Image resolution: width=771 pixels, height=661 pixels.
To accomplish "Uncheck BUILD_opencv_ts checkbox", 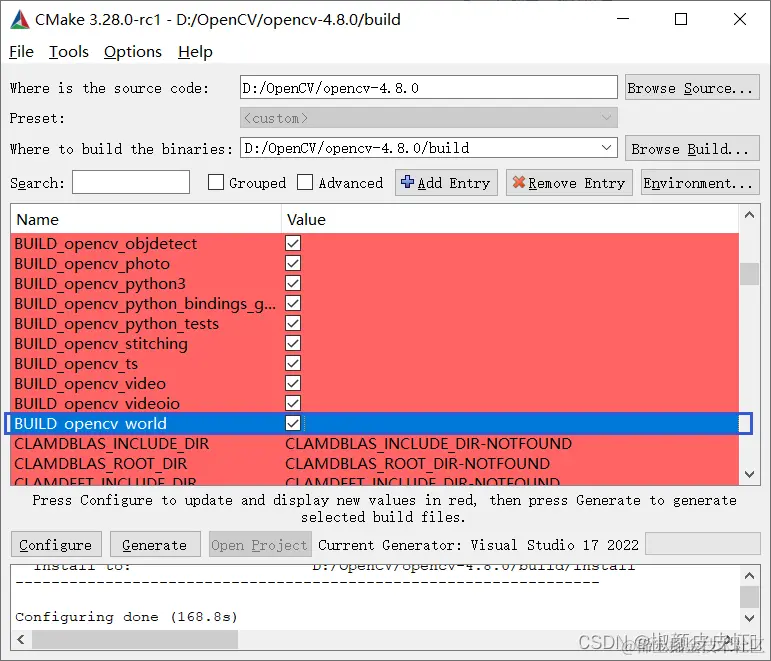I will click(293, 363).
